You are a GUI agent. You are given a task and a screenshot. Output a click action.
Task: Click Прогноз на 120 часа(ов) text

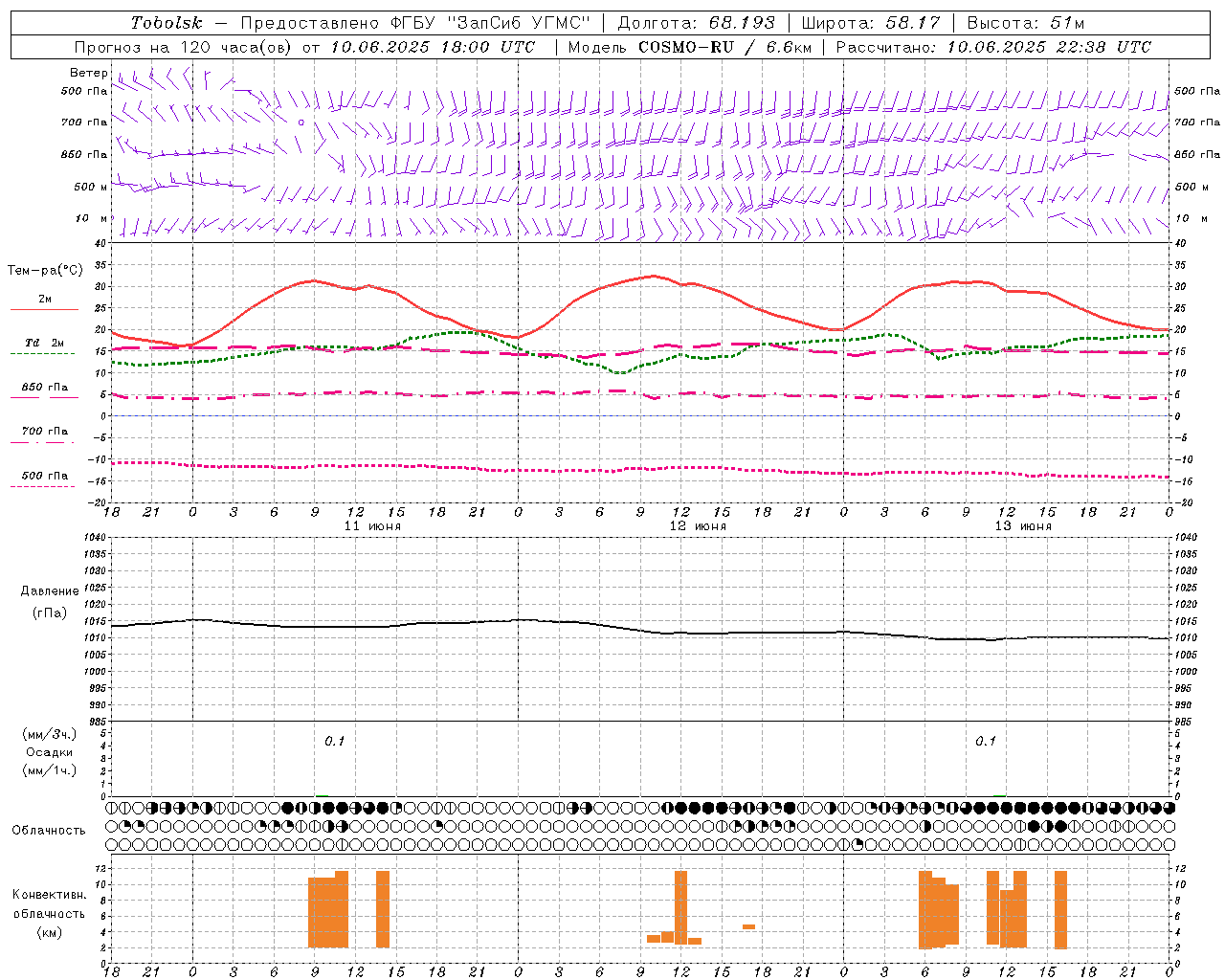[x=185, y=47]
